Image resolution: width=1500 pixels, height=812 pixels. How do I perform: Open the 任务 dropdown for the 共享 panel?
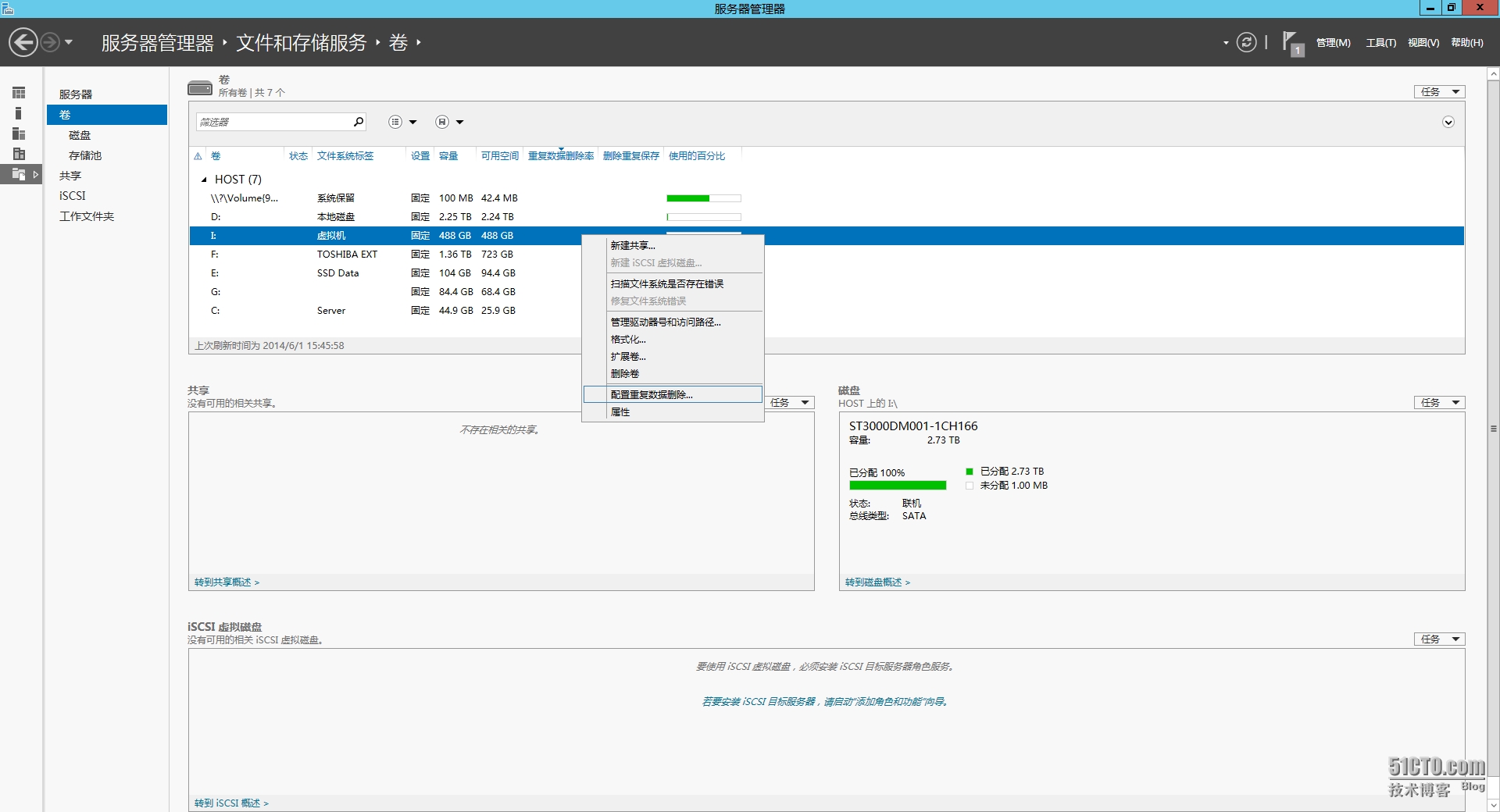click(x=789, y=403)
